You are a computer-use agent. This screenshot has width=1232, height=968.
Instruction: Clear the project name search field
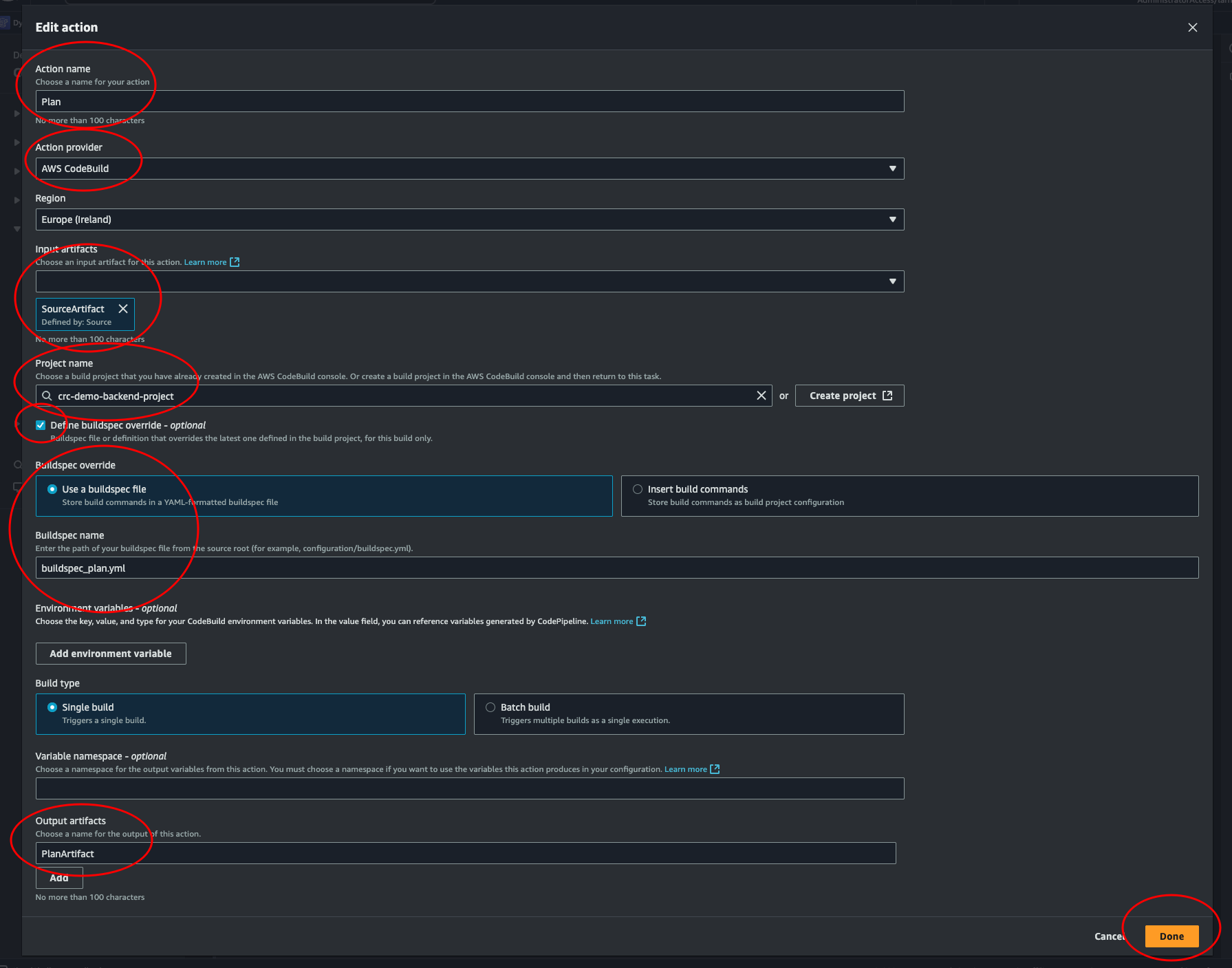coord(761,396)
